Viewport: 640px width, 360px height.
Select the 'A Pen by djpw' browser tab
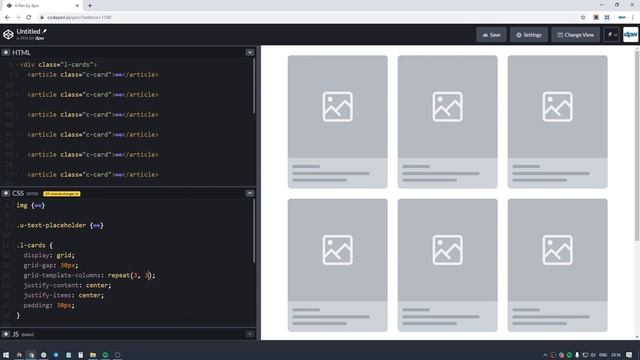pyautogui.click(x=42, y=6)
